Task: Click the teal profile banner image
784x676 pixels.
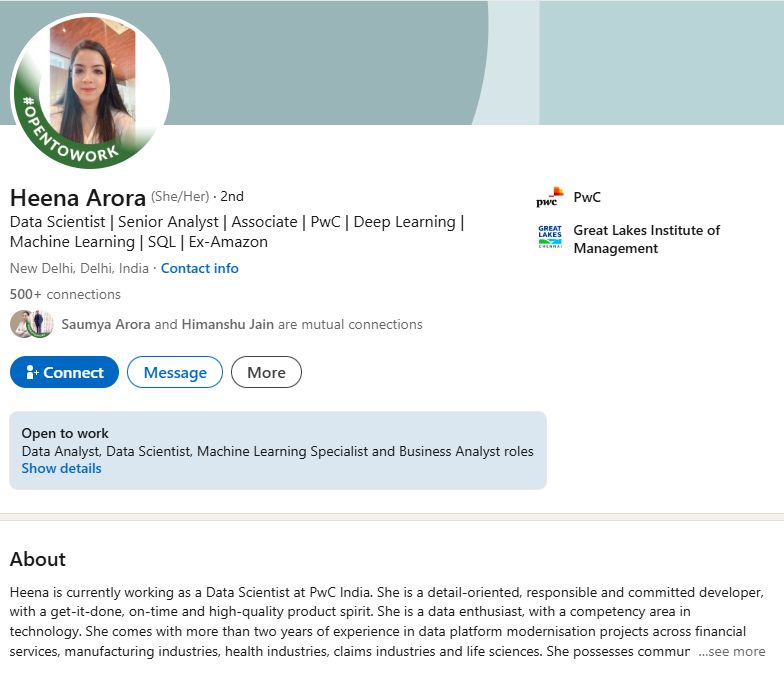Action: coord(475,62)
